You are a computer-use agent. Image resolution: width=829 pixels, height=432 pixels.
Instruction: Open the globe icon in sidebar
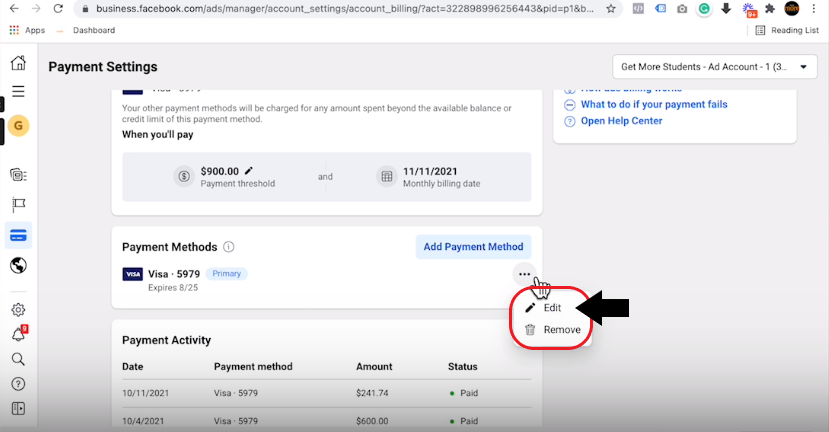tap(18, 265)
